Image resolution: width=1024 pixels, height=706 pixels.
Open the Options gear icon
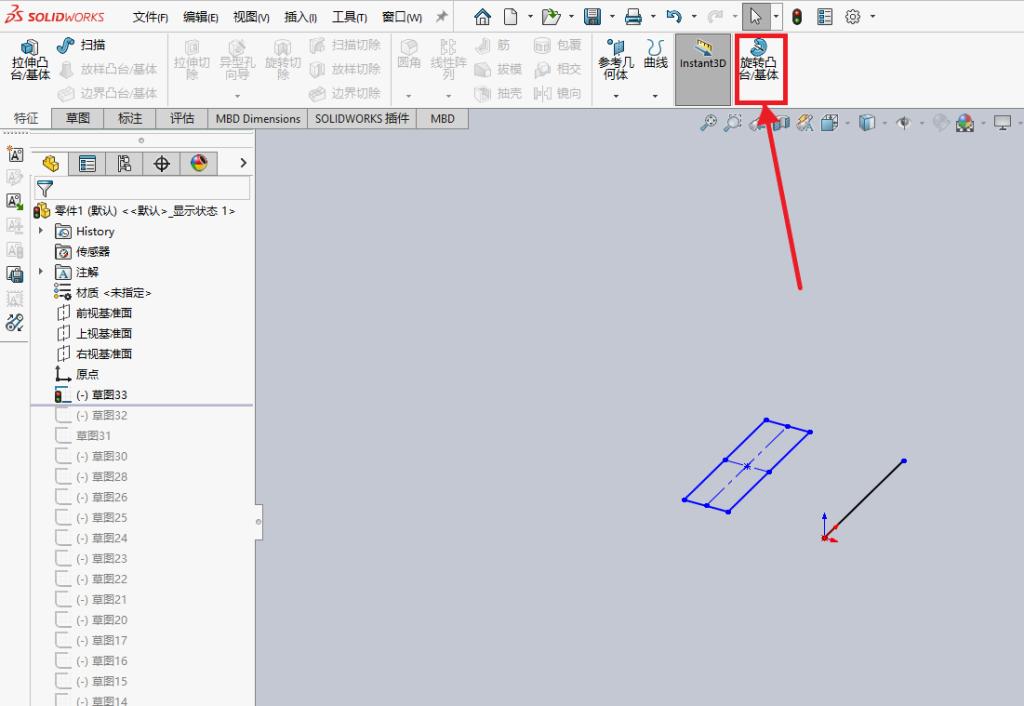coord(852,16)
